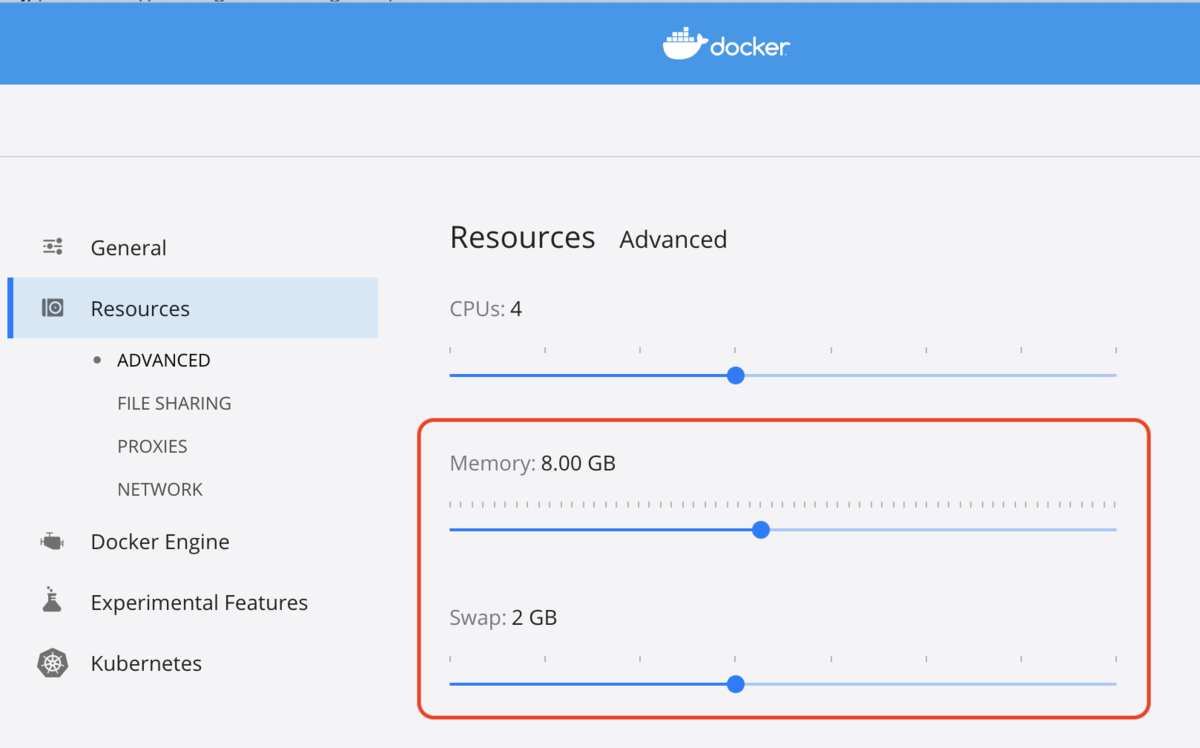
Task: Click the Resources icon in sidebar
Action: pyautogui.click(x=53, y=308)
